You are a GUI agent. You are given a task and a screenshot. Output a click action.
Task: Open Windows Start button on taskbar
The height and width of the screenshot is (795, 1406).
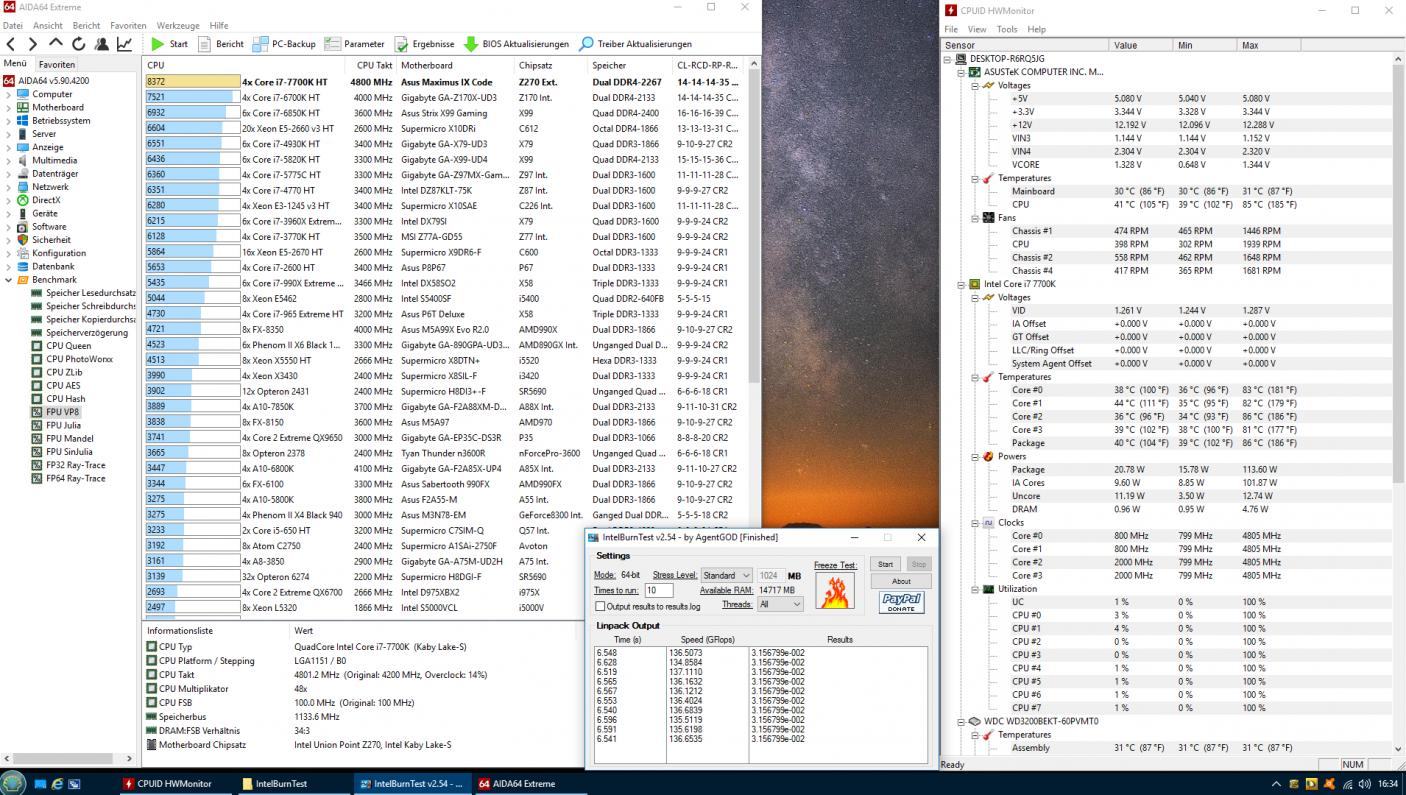coord(13,783)
